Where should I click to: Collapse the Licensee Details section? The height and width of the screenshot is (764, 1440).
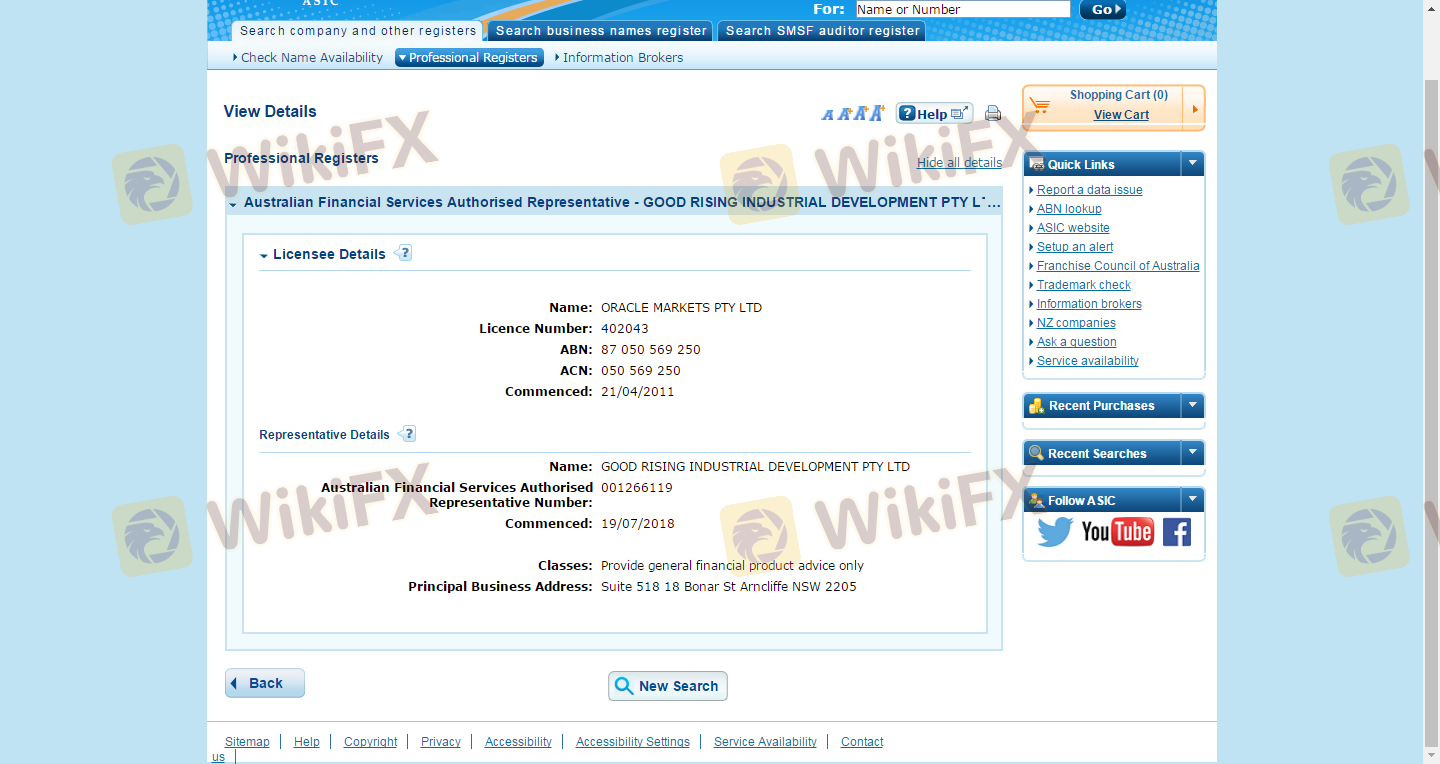coord(264,256)
